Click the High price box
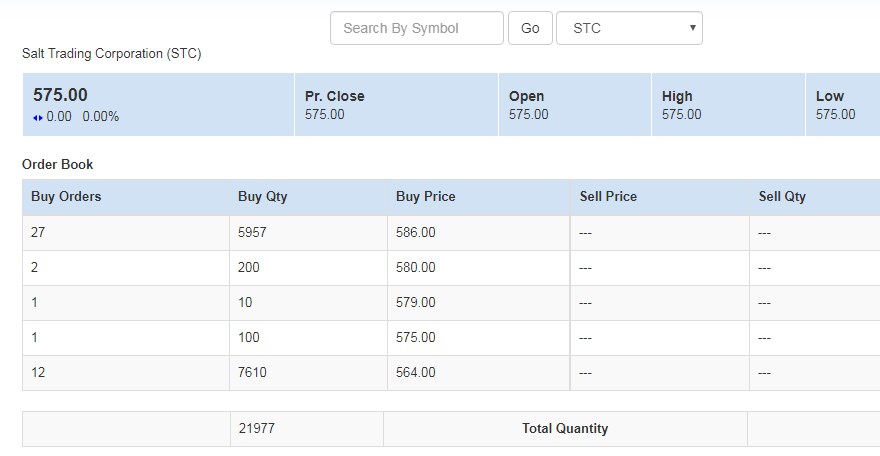Viewport: 880px width, 456px height. (727, 105)
